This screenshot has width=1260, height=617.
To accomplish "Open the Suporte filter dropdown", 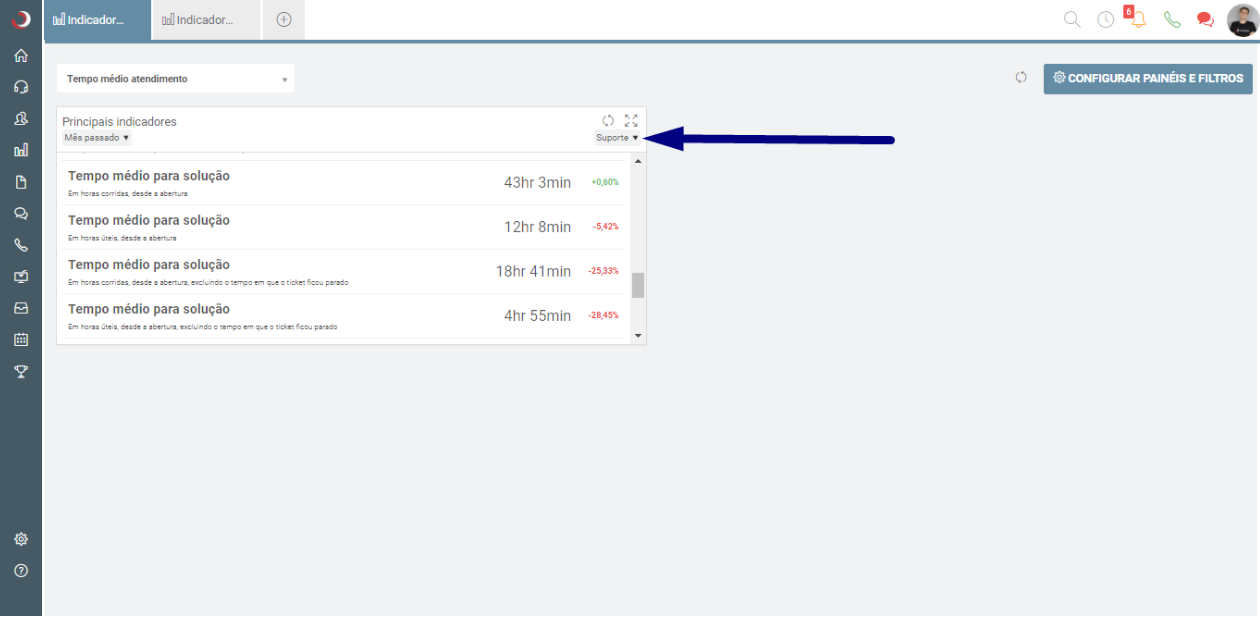I will coord(617,138).
